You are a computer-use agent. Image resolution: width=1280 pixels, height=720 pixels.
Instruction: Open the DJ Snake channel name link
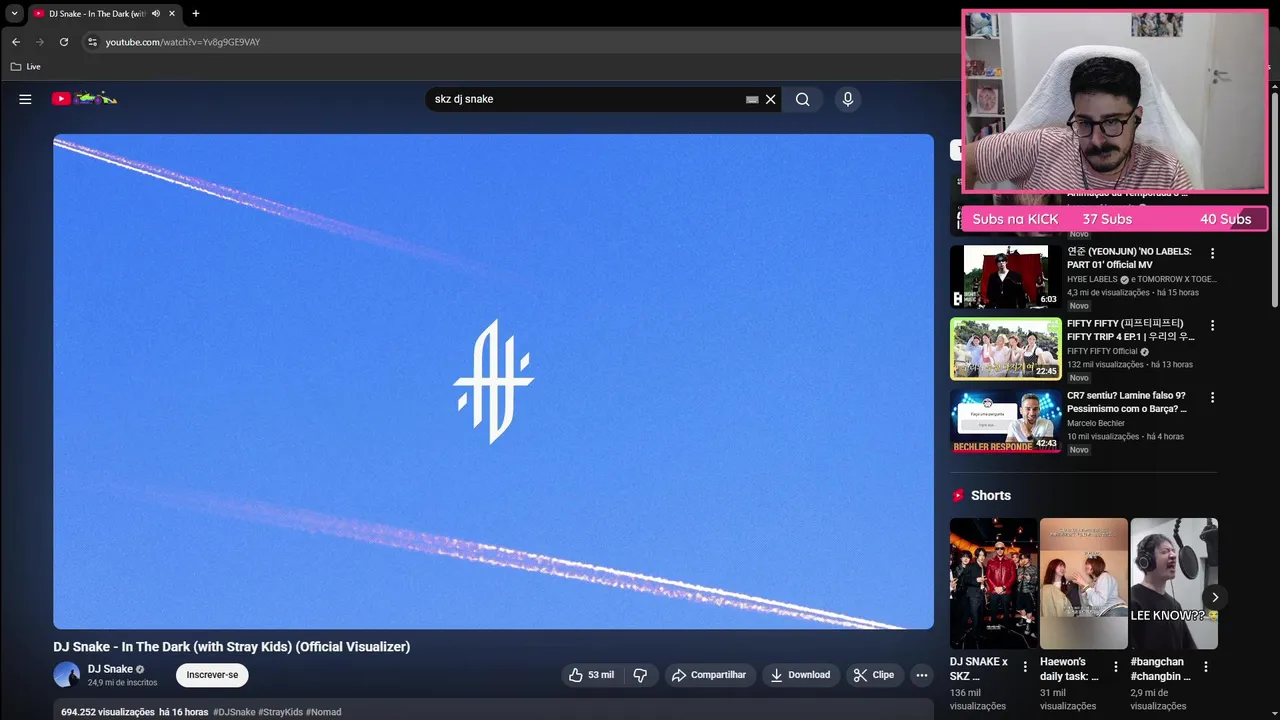click(x=110, y=669)
